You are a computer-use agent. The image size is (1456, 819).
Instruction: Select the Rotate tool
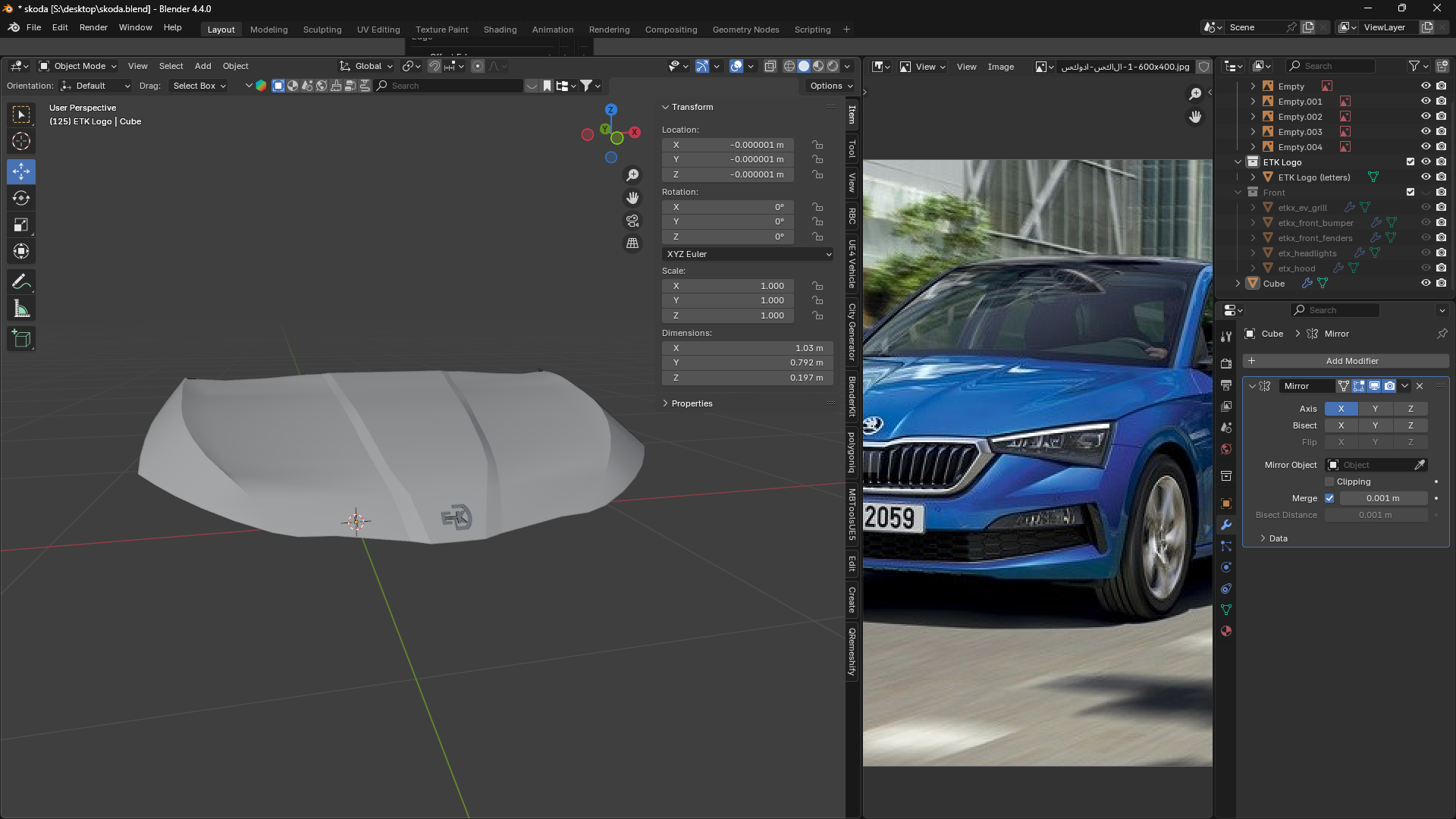[x=21, y=198]
